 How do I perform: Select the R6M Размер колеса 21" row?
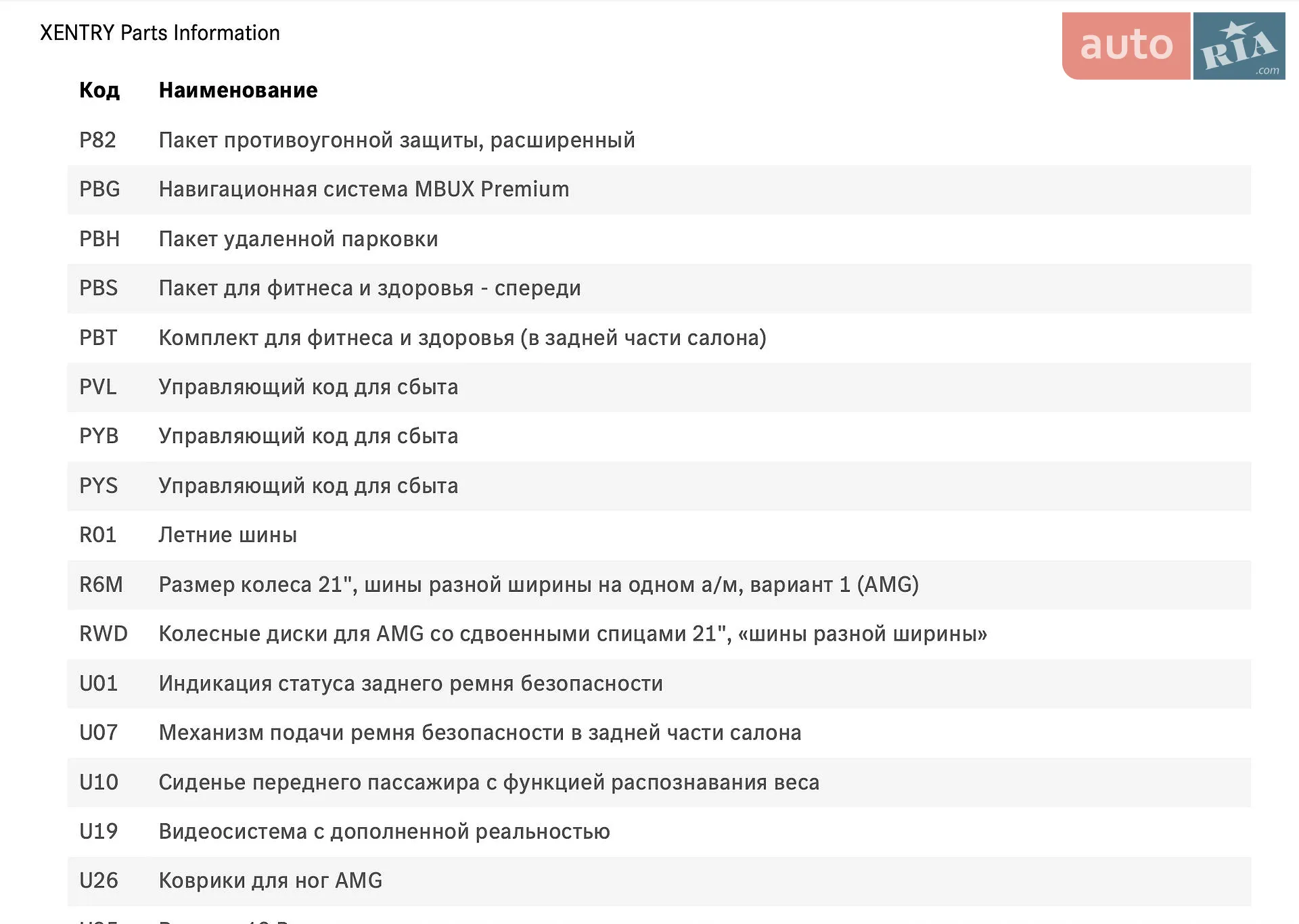click(x=659, y=584)
